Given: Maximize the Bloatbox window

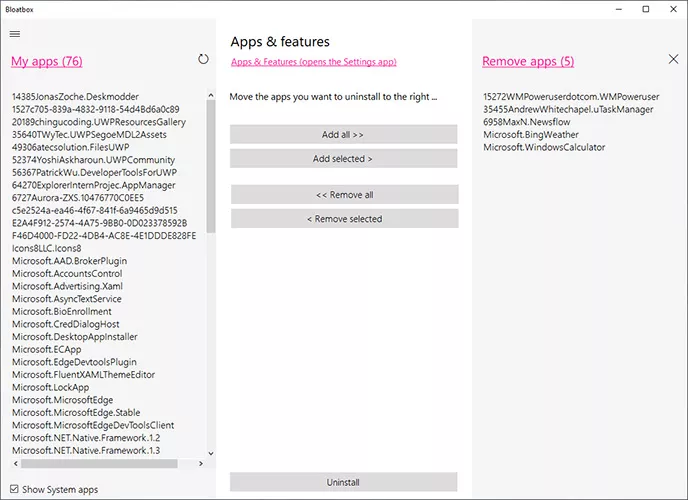Looking at the screenshot, I should click(x=646, y=9).
